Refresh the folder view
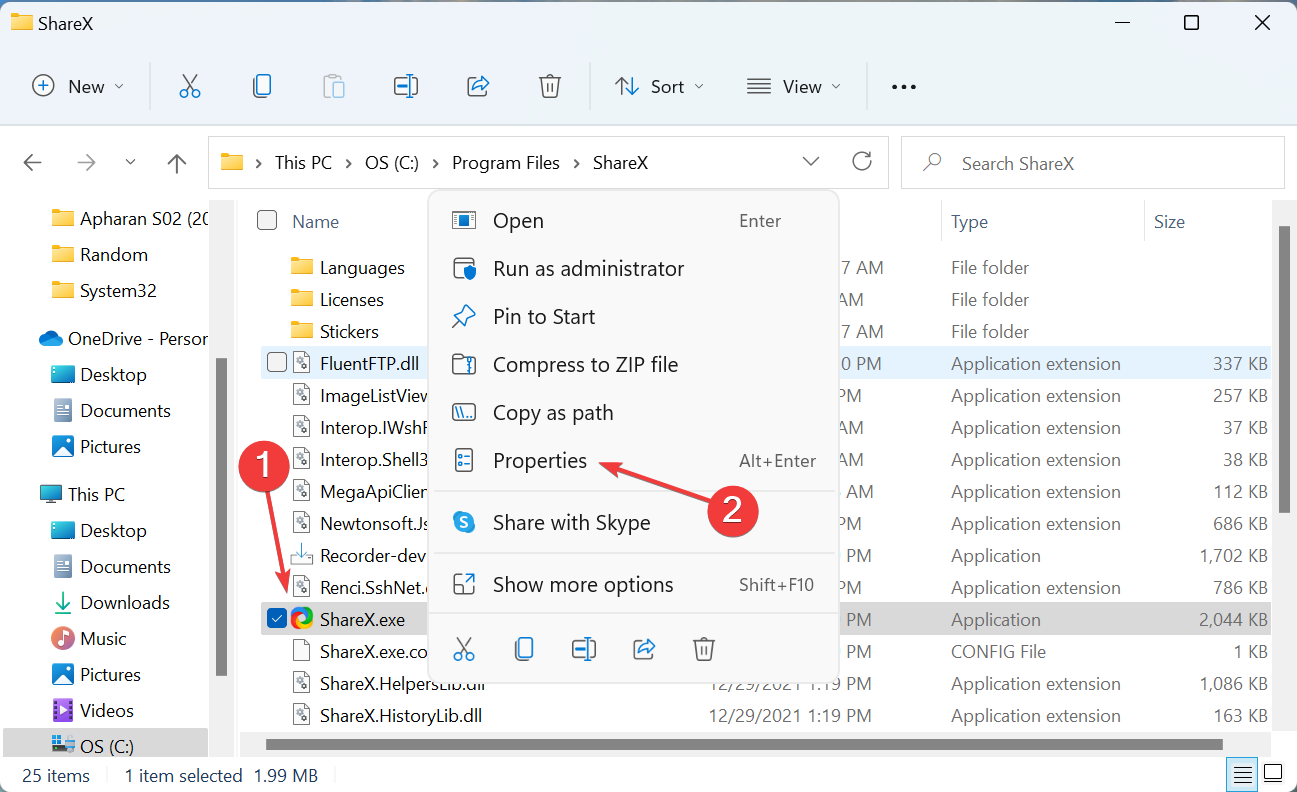Screen dimensions: 1297x792 point(862,161)
